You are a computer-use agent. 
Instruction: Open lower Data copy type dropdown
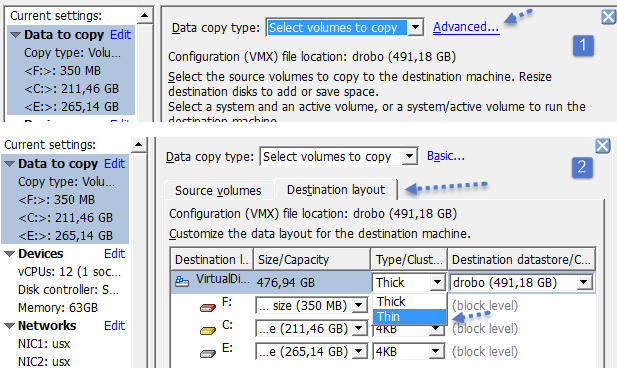pyautogui.click(x=409, y=157)
